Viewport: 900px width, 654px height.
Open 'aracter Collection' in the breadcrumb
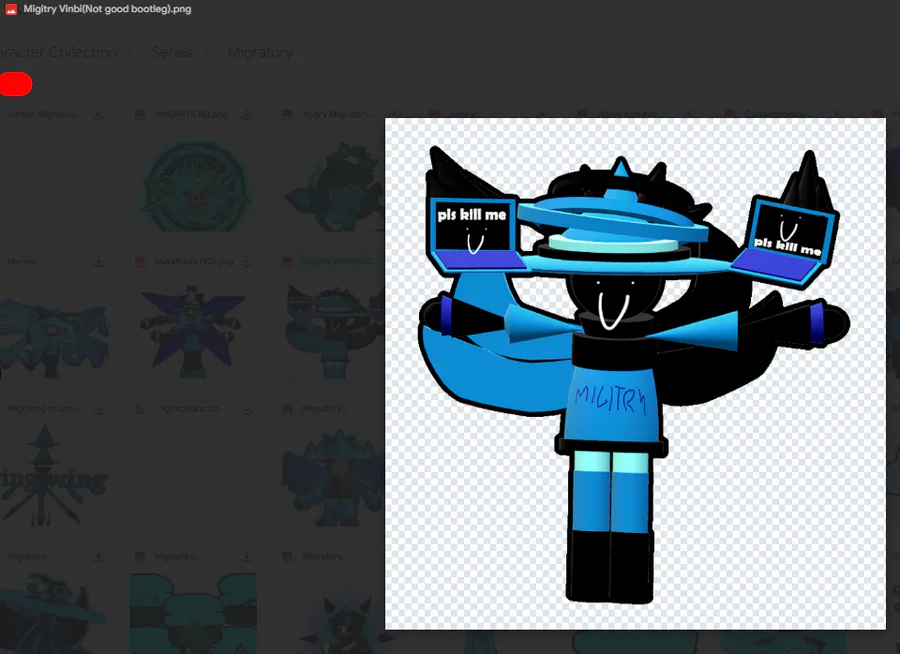58,52
